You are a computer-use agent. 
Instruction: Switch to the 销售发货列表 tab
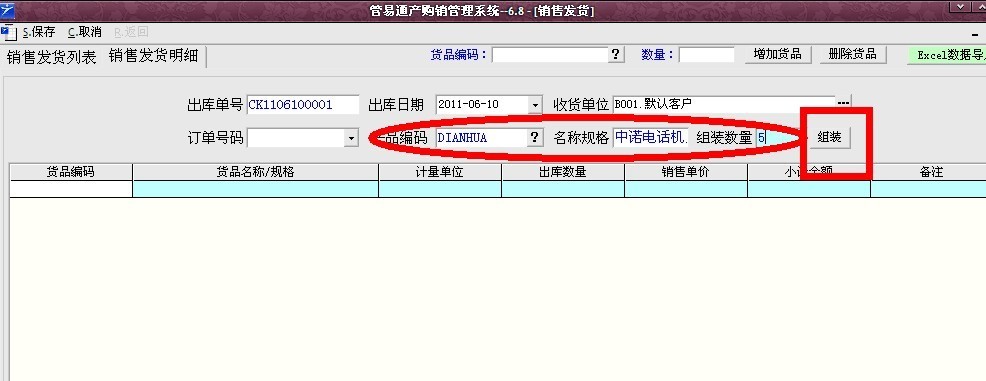coord(52,57)
